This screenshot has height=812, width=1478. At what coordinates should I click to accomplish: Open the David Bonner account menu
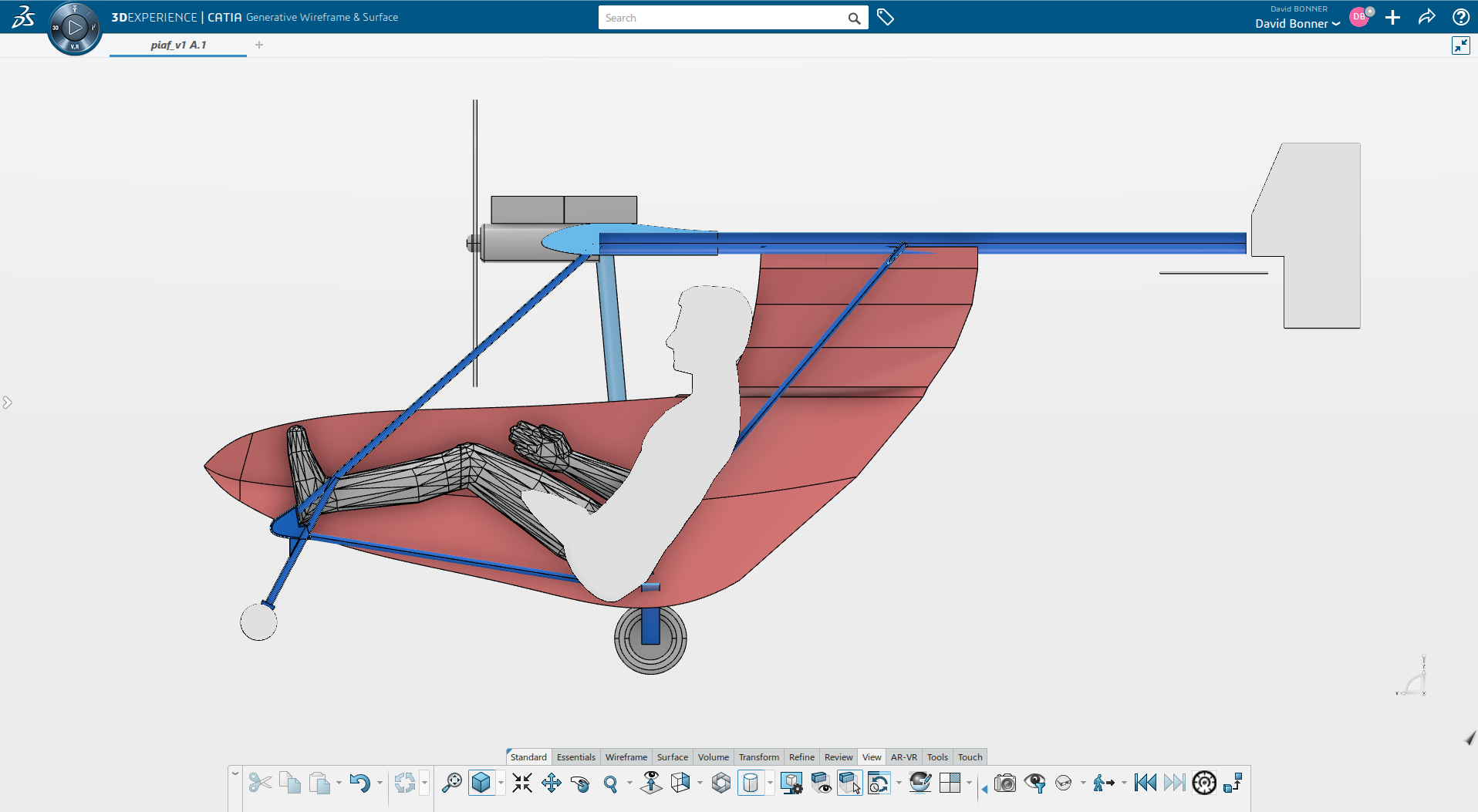[1296, 24]
